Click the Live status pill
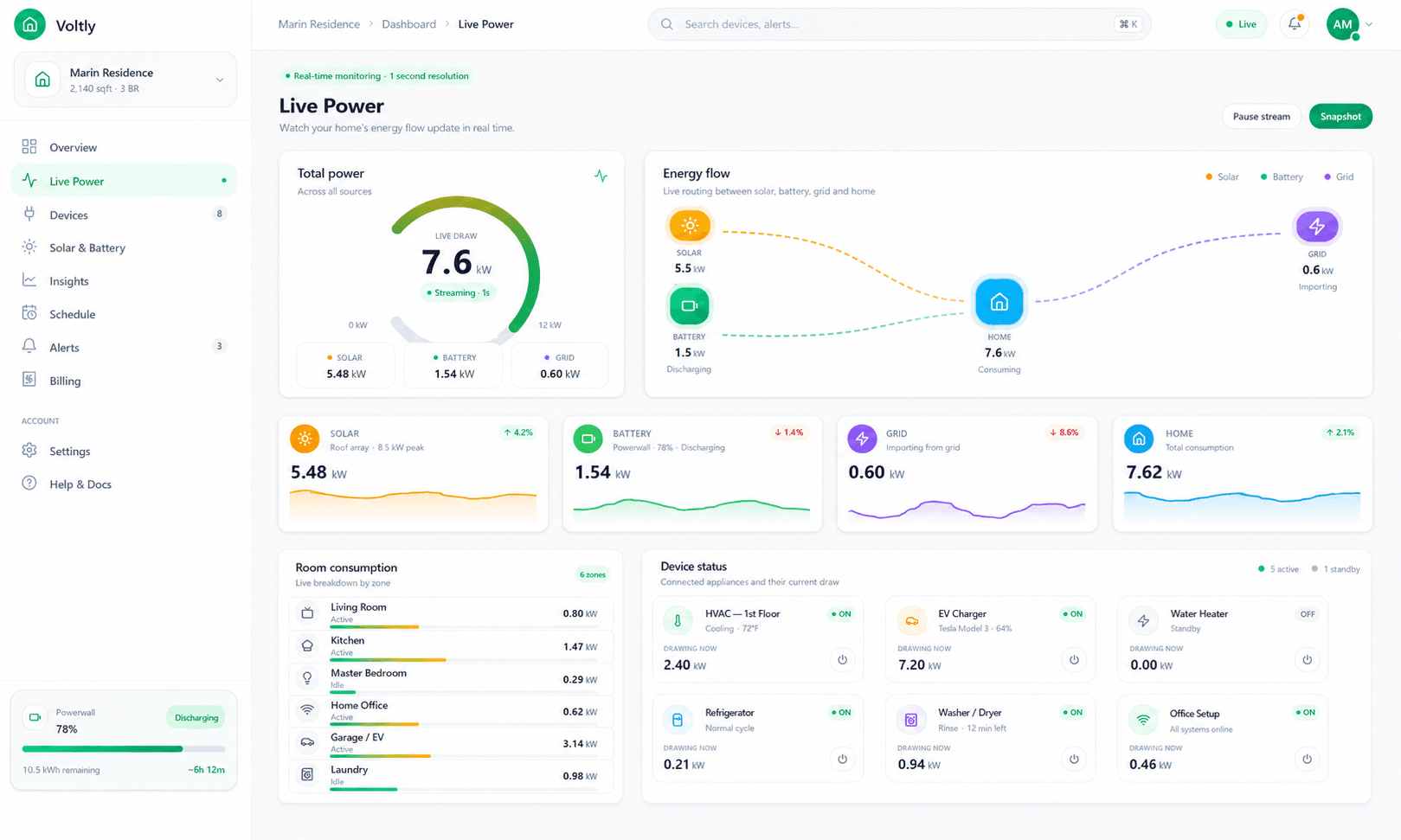The height and width of the screenshot is (840, 1401). tap(1241, 24)
